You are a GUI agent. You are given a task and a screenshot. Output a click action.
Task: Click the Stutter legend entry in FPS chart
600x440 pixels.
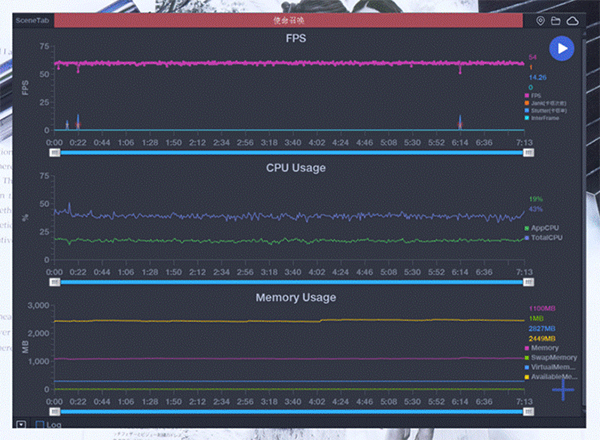pos(548,111)
